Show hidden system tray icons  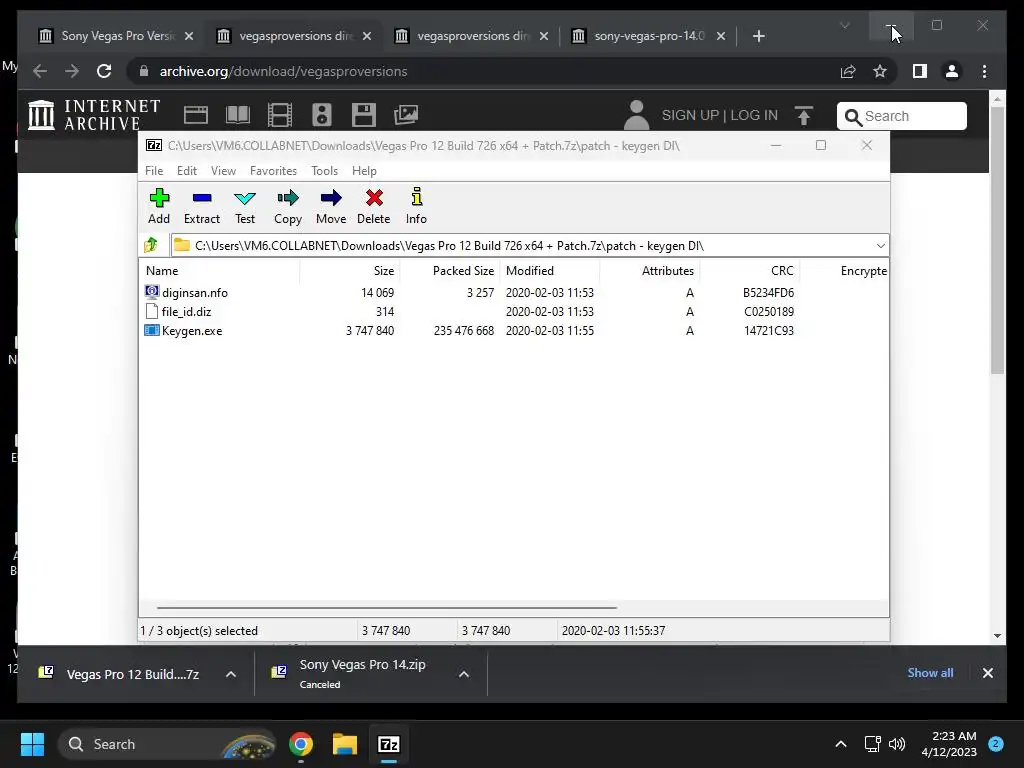click(x=840, y=744)
